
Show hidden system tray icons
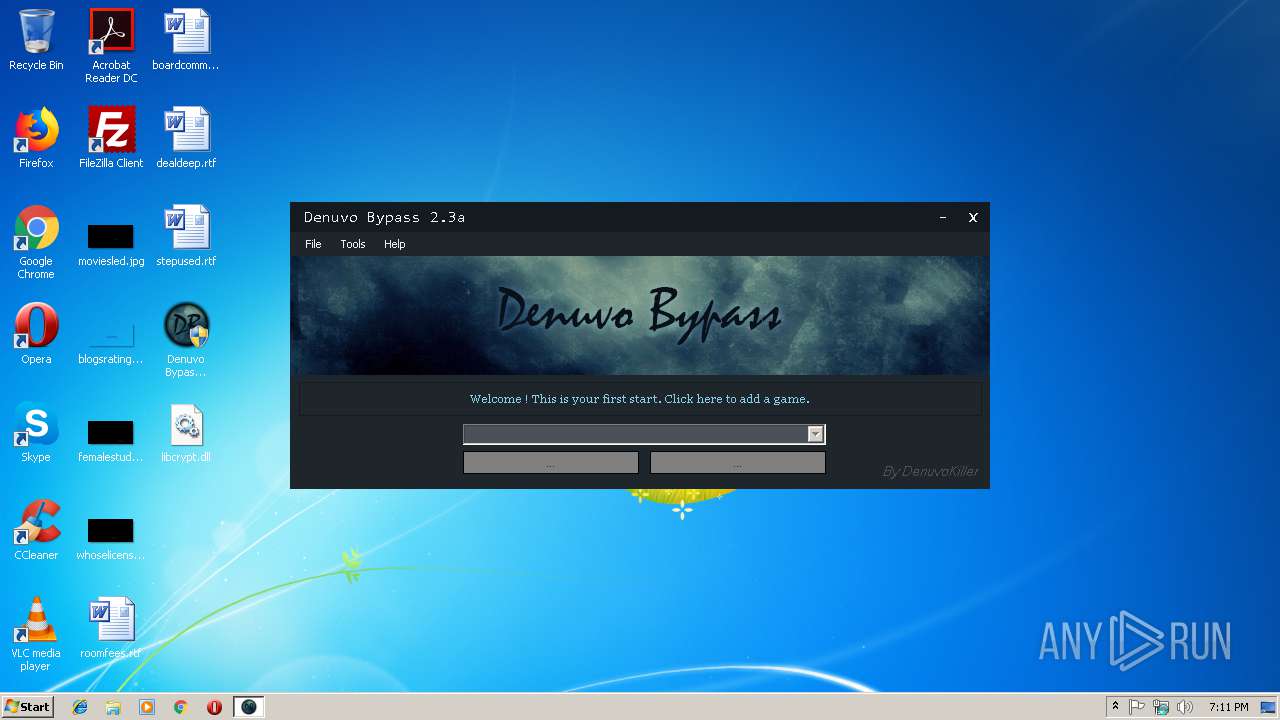[1115, 707]
